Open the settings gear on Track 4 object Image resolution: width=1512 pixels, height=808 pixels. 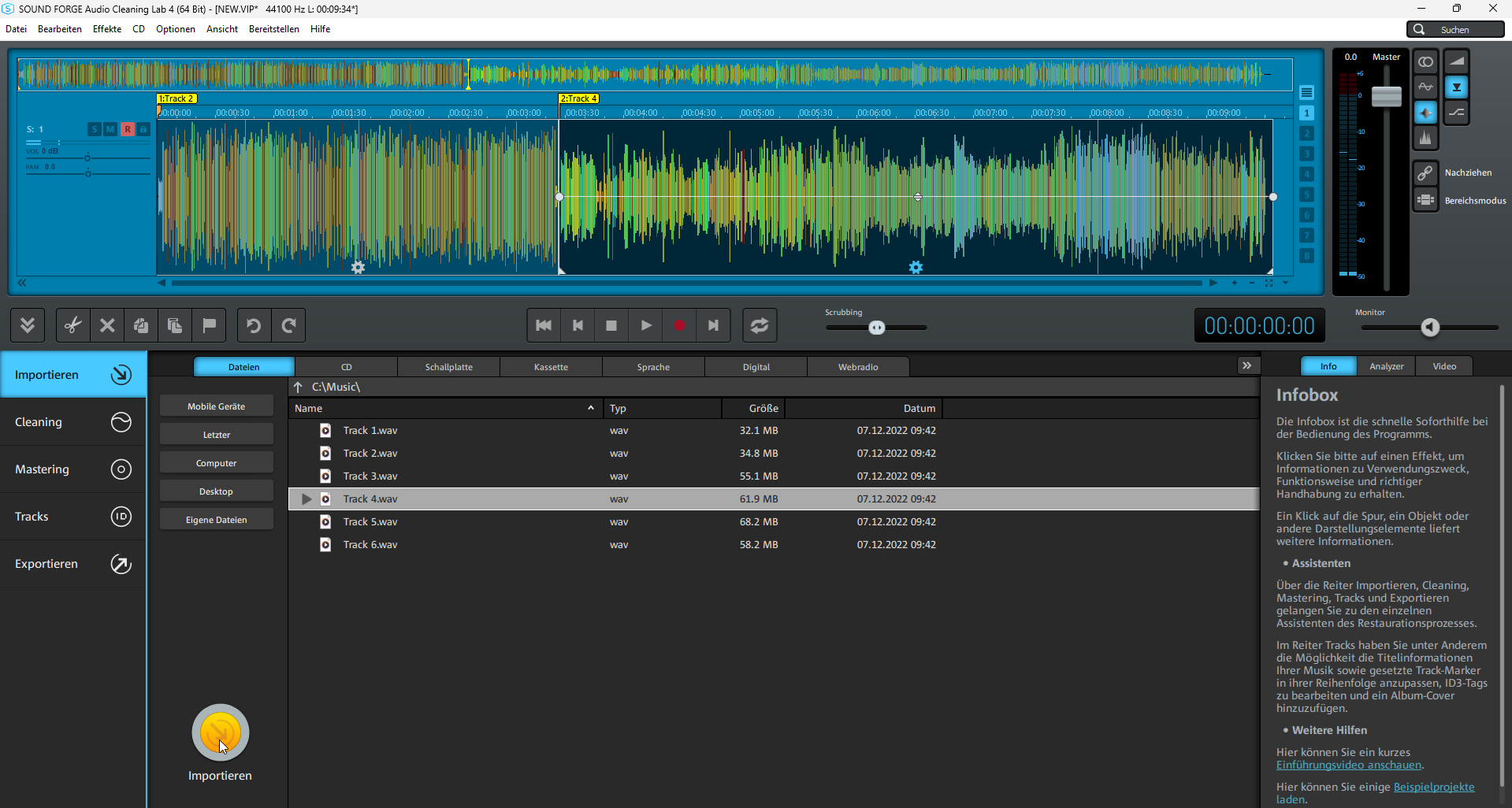pos(916,268)
